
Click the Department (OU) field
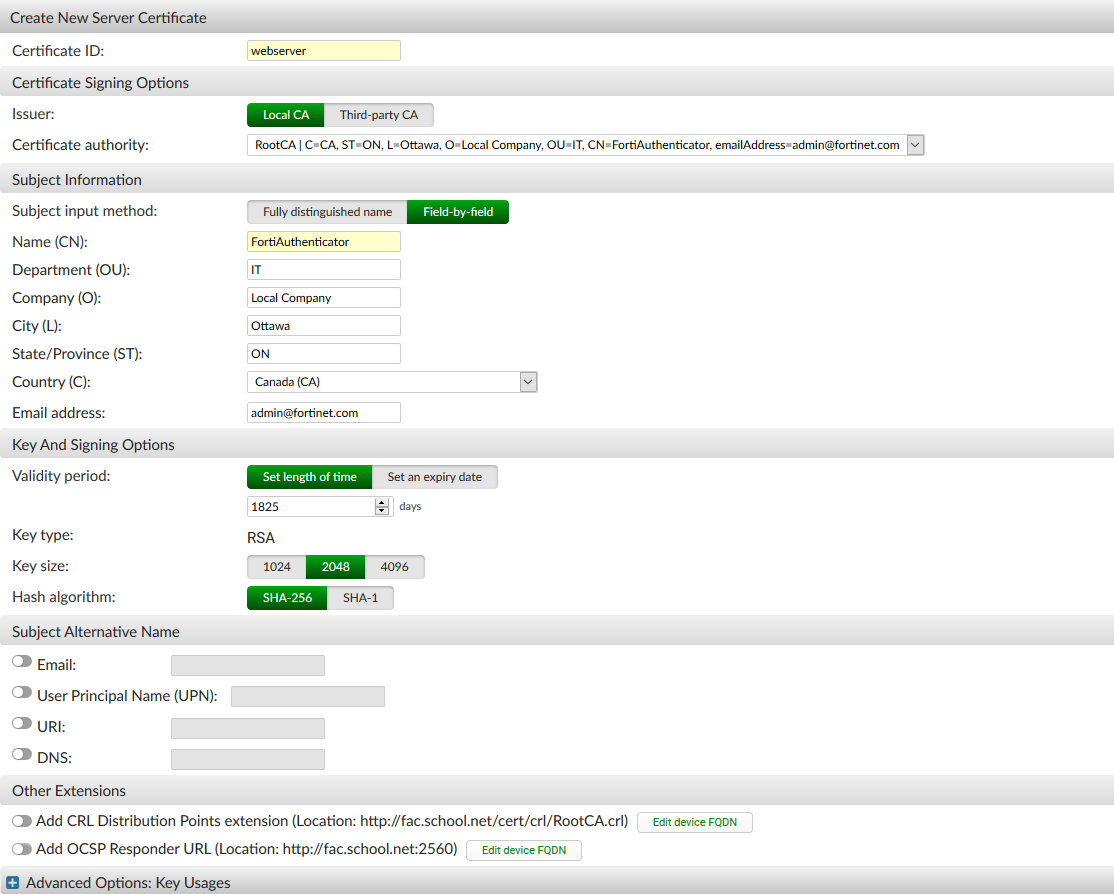[x=324, y=270]
